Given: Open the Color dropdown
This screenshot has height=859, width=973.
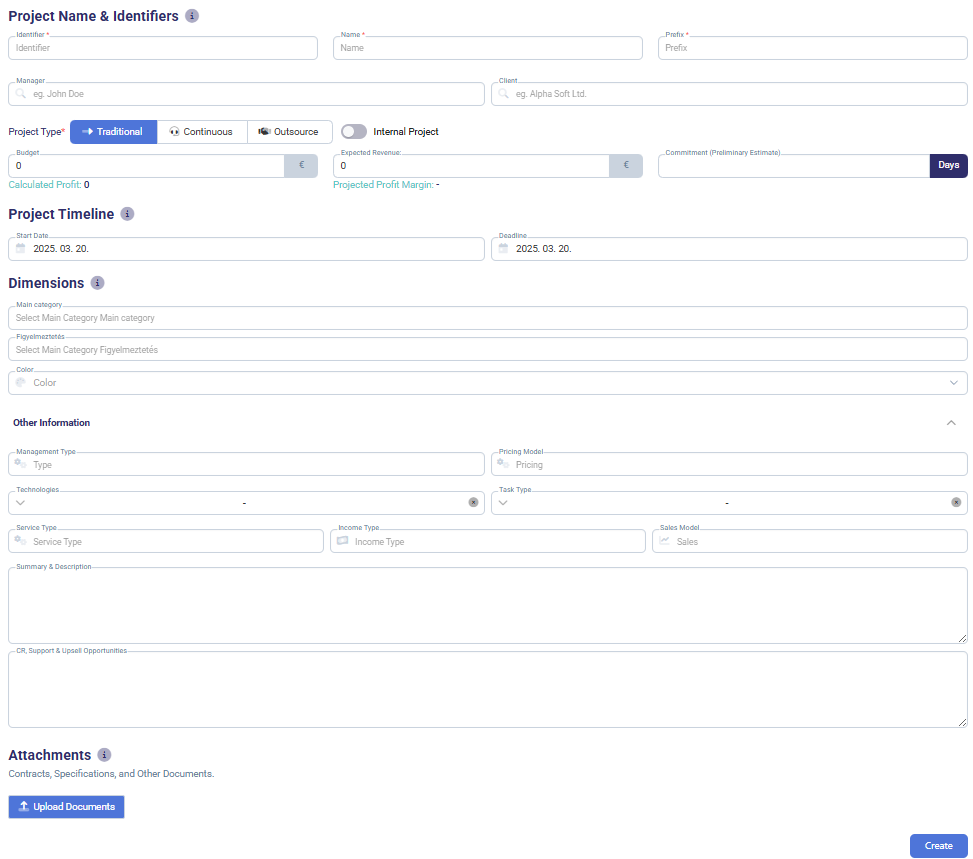Looking at the screenshot, I should coord(953,383).
